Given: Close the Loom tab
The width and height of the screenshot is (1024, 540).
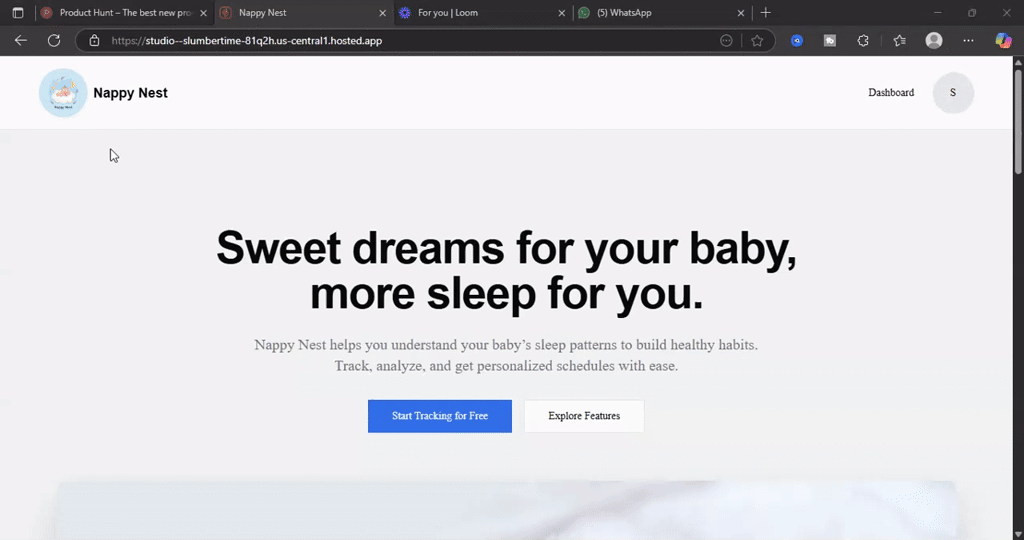Looking at the screenshot, I should (562, 13).
